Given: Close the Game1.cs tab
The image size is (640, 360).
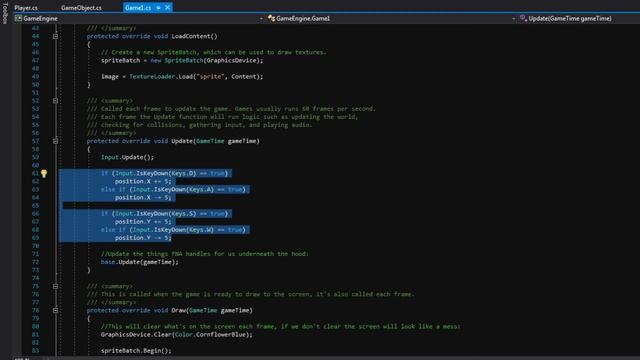Looking at the screenshot, I should (x=167, y=7).
